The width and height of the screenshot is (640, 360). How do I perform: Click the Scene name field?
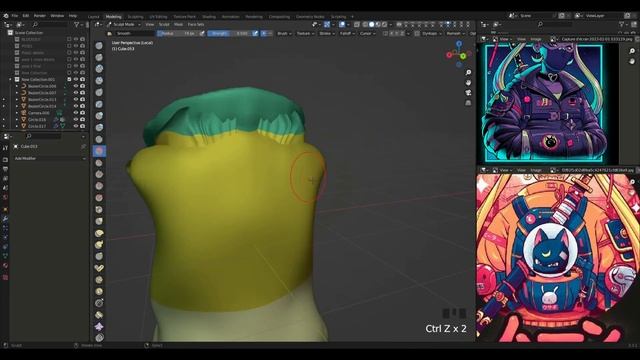[x=535, y=16]
